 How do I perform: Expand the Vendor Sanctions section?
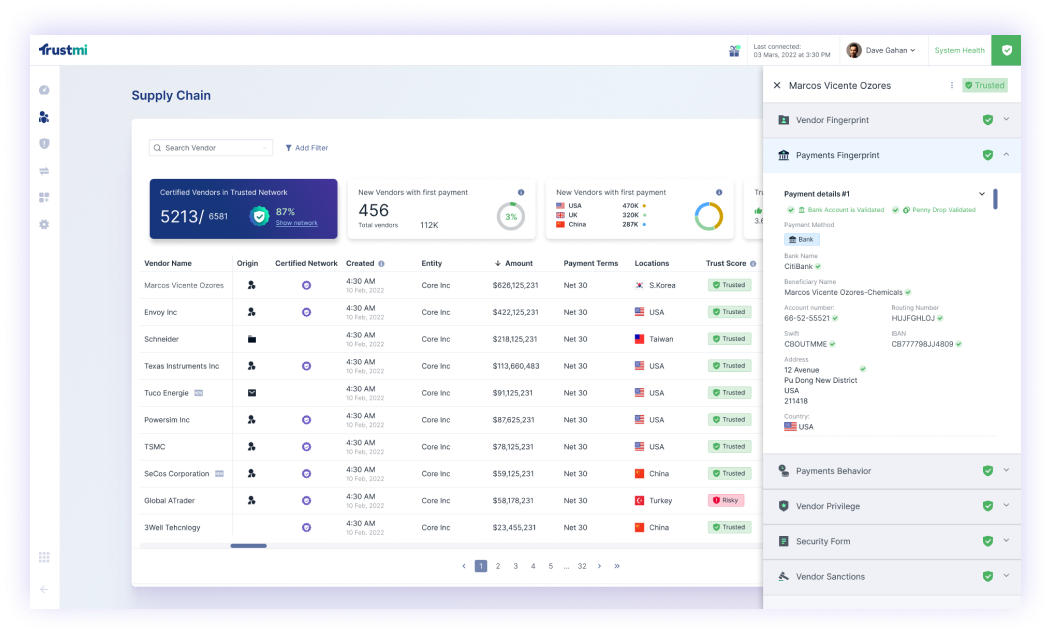1006,576
